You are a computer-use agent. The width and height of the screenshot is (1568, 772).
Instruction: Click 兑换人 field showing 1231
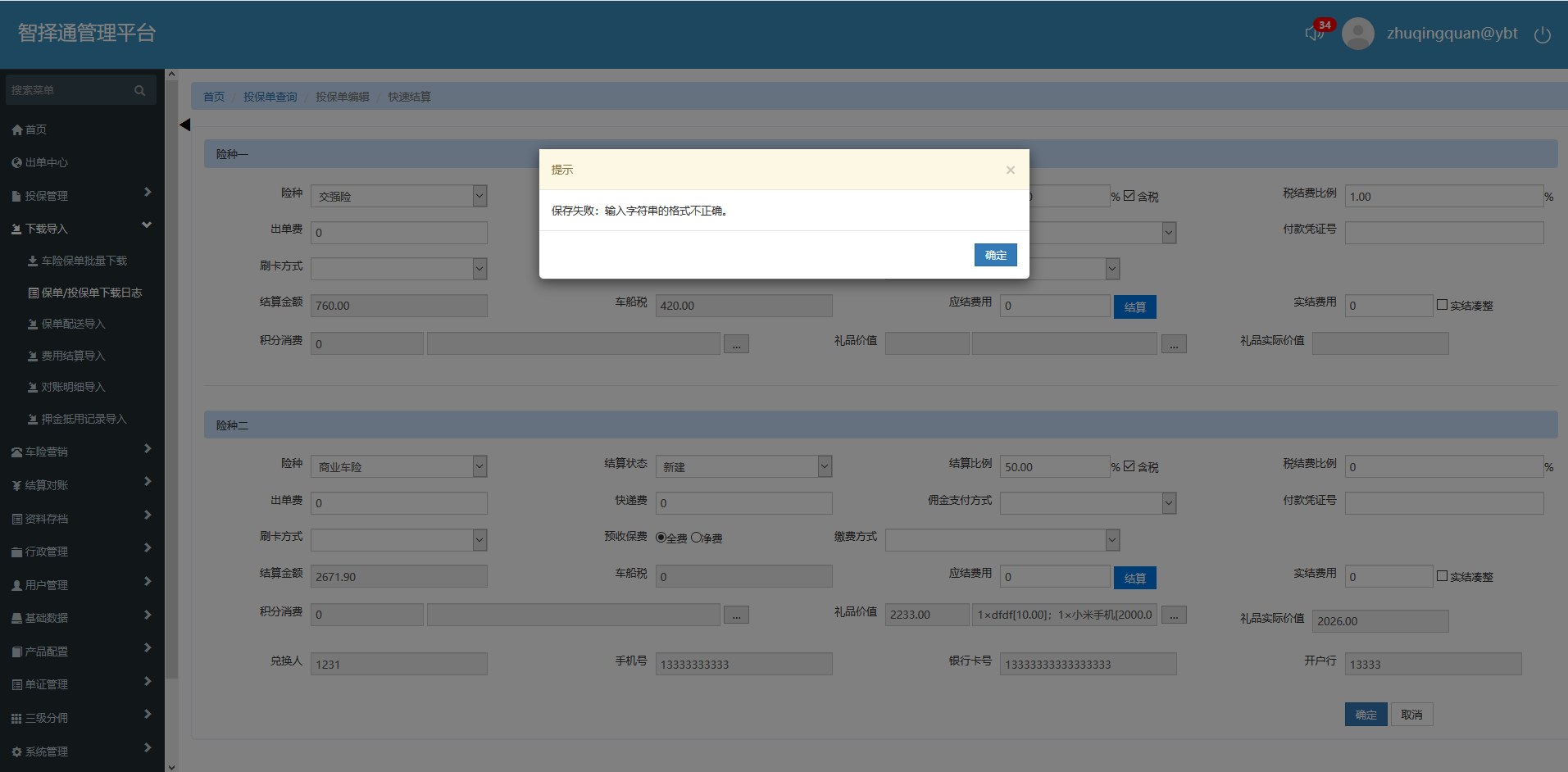(x=399, y=665)
